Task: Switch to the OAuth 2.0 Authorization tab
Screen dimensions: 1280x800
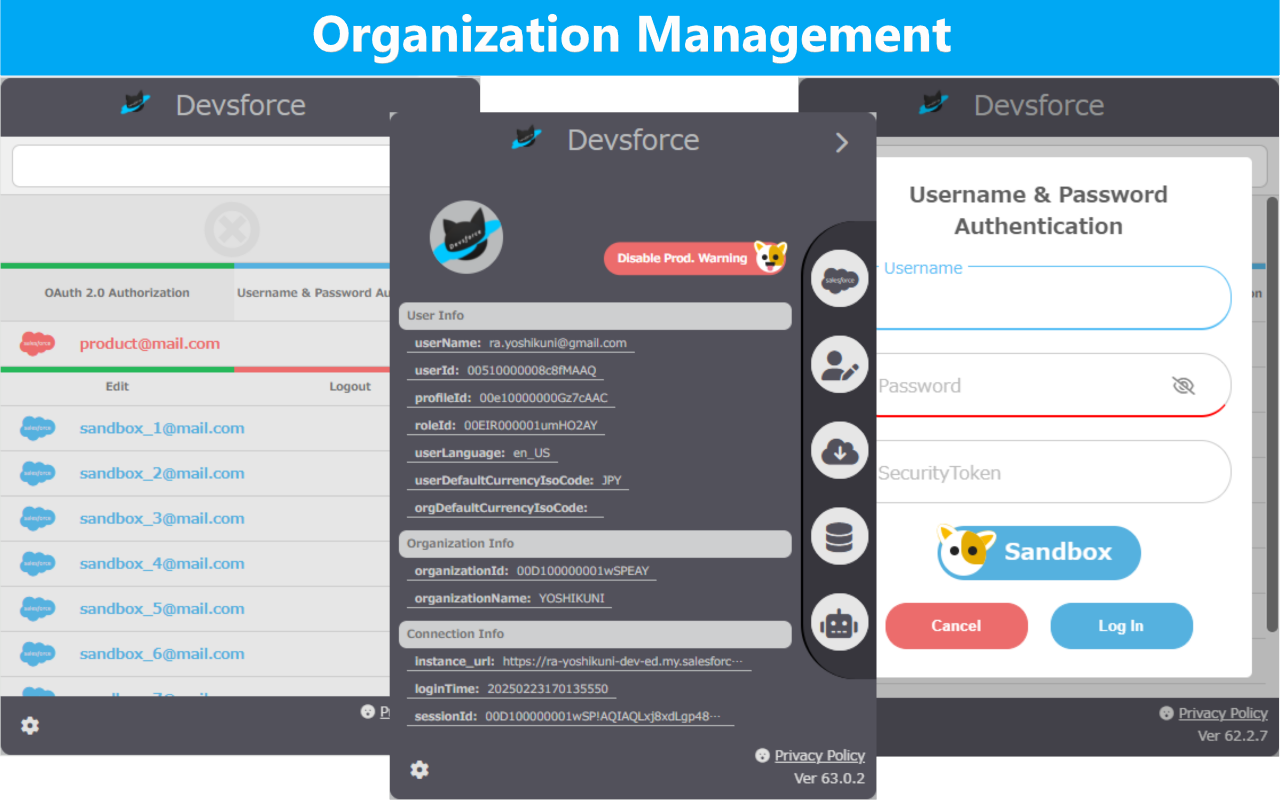Action: 117,293
